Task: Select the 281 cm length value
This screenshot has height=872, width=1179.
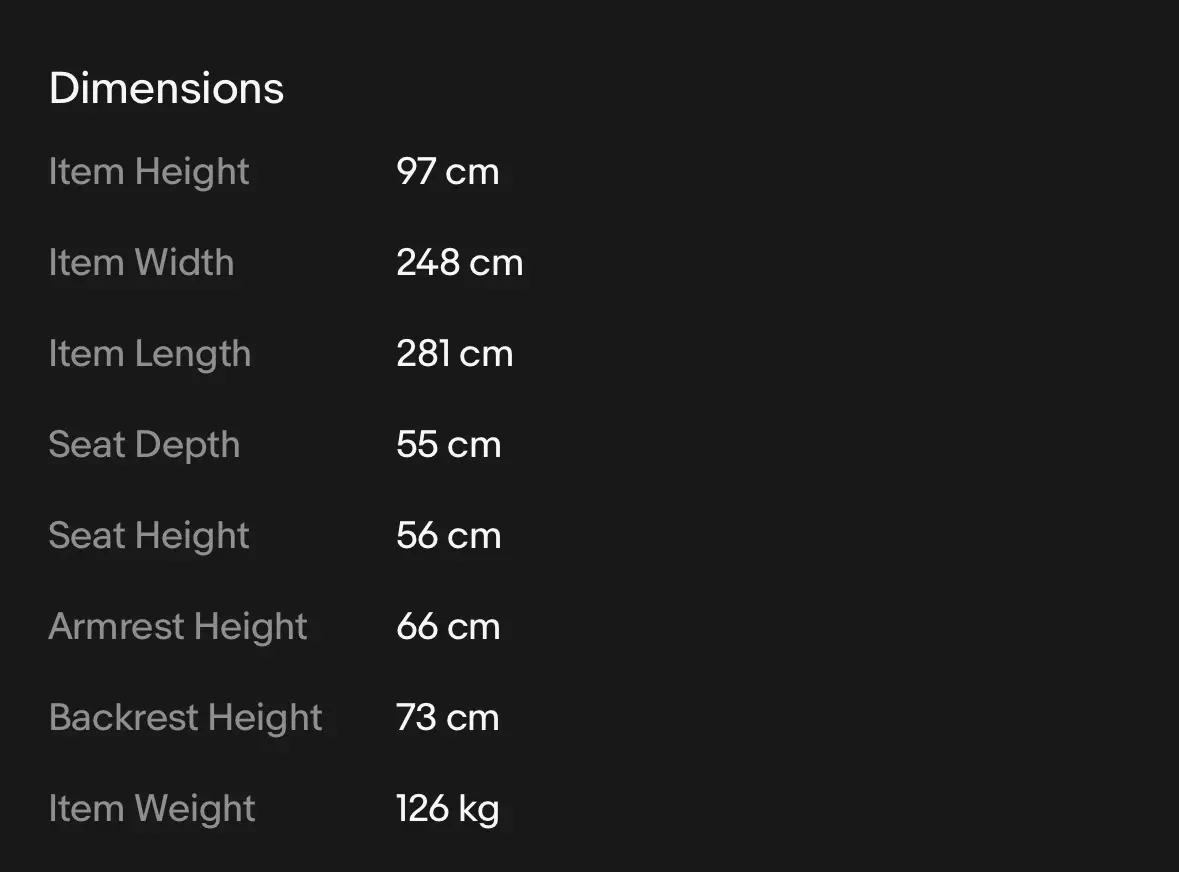Action: coord(454,354)
